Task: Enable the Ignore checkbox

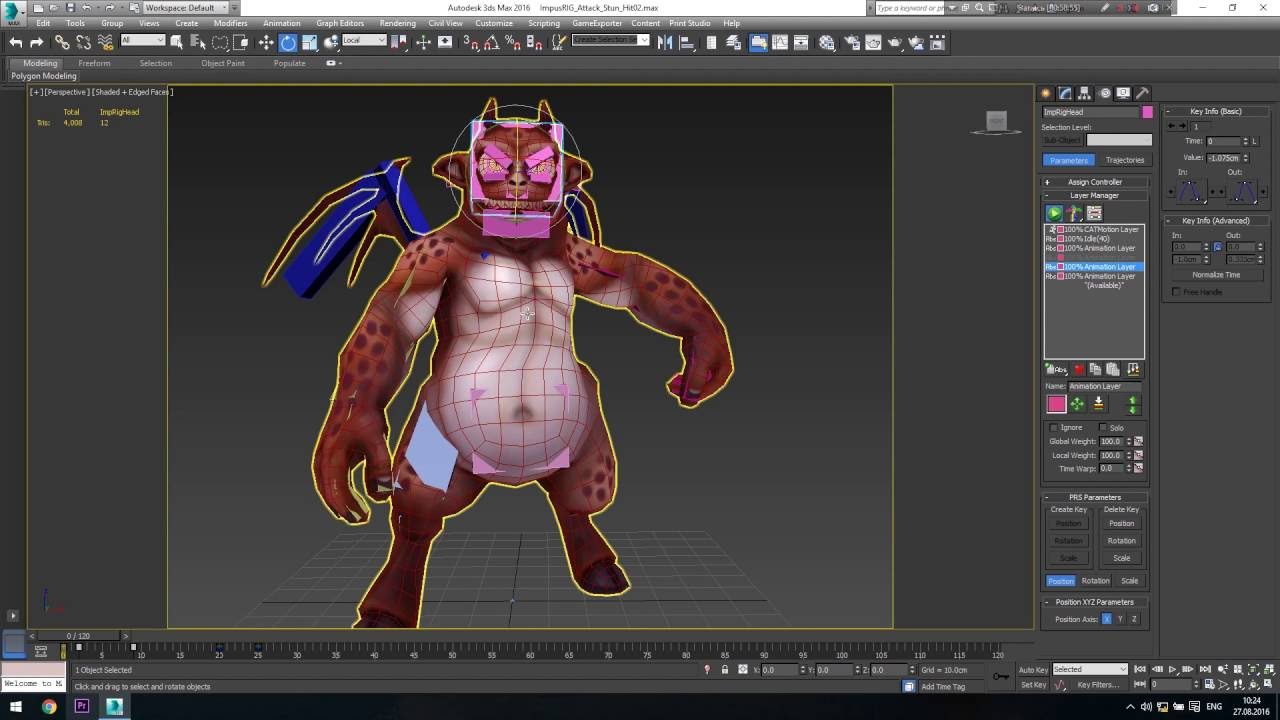Action: click(x=1054, y=427)
